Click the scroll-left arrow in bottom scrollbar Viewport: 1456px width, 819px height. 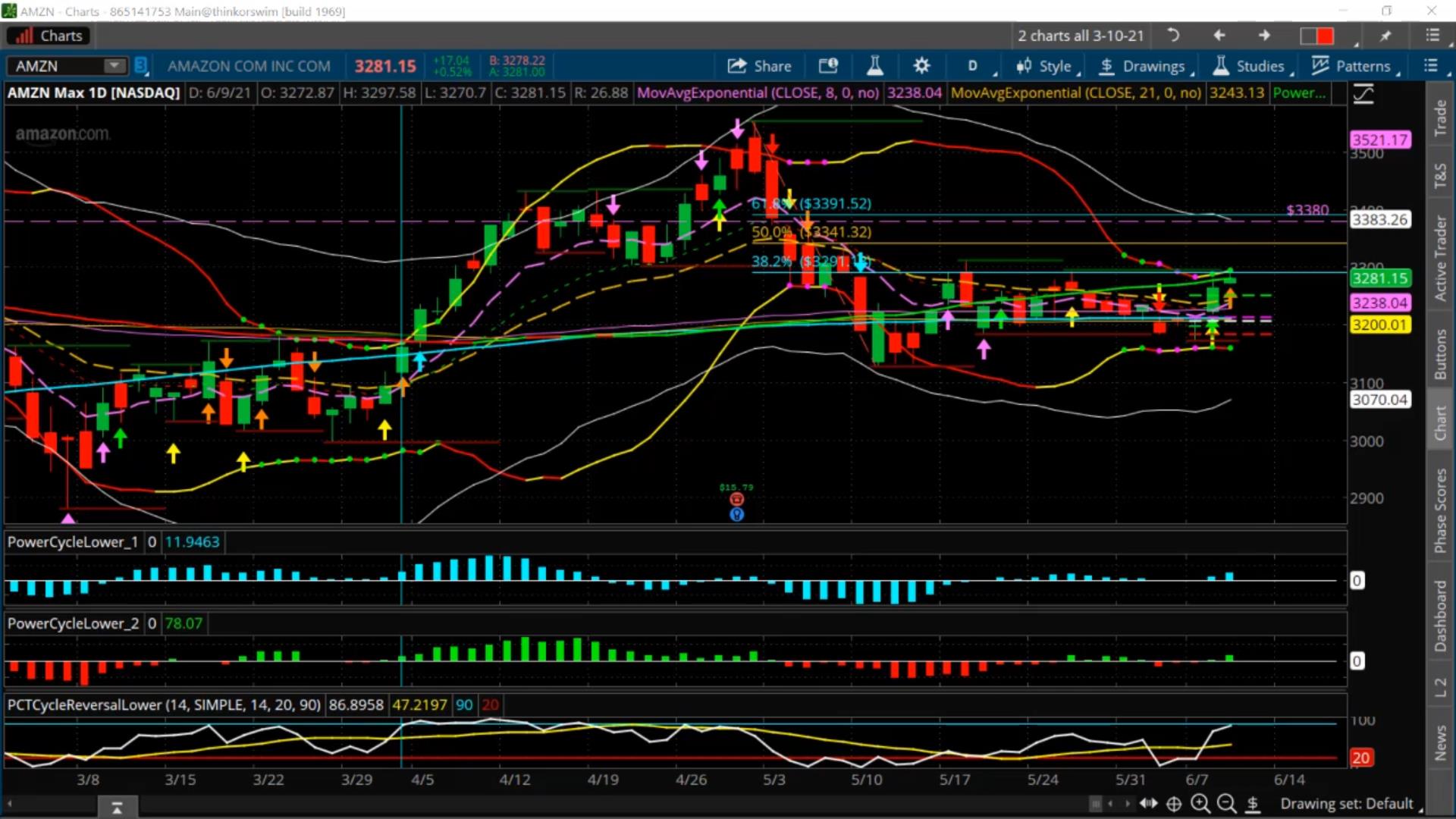tap(1110, 803)
